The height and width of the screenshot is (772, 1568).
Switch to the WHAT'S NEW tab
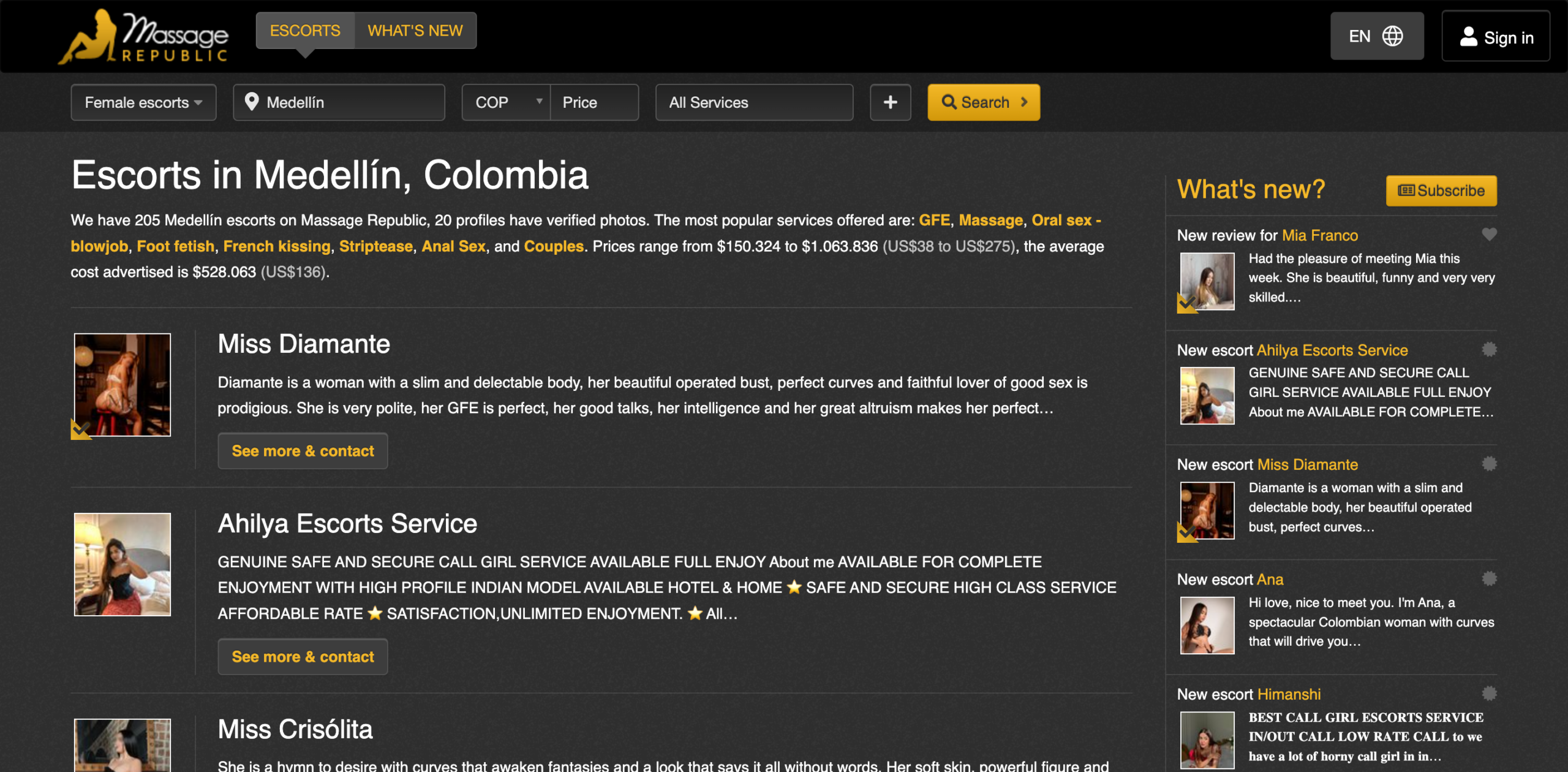[x=415, y=31]
